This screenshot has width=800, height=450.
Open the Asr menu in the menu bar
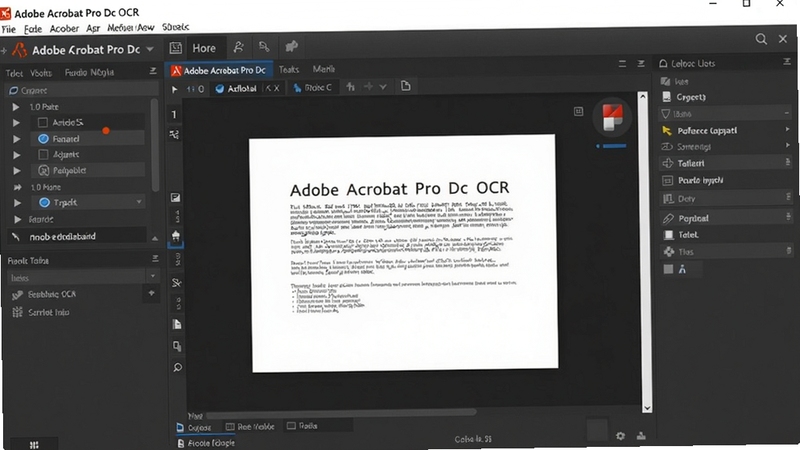[x=93, y=29]
